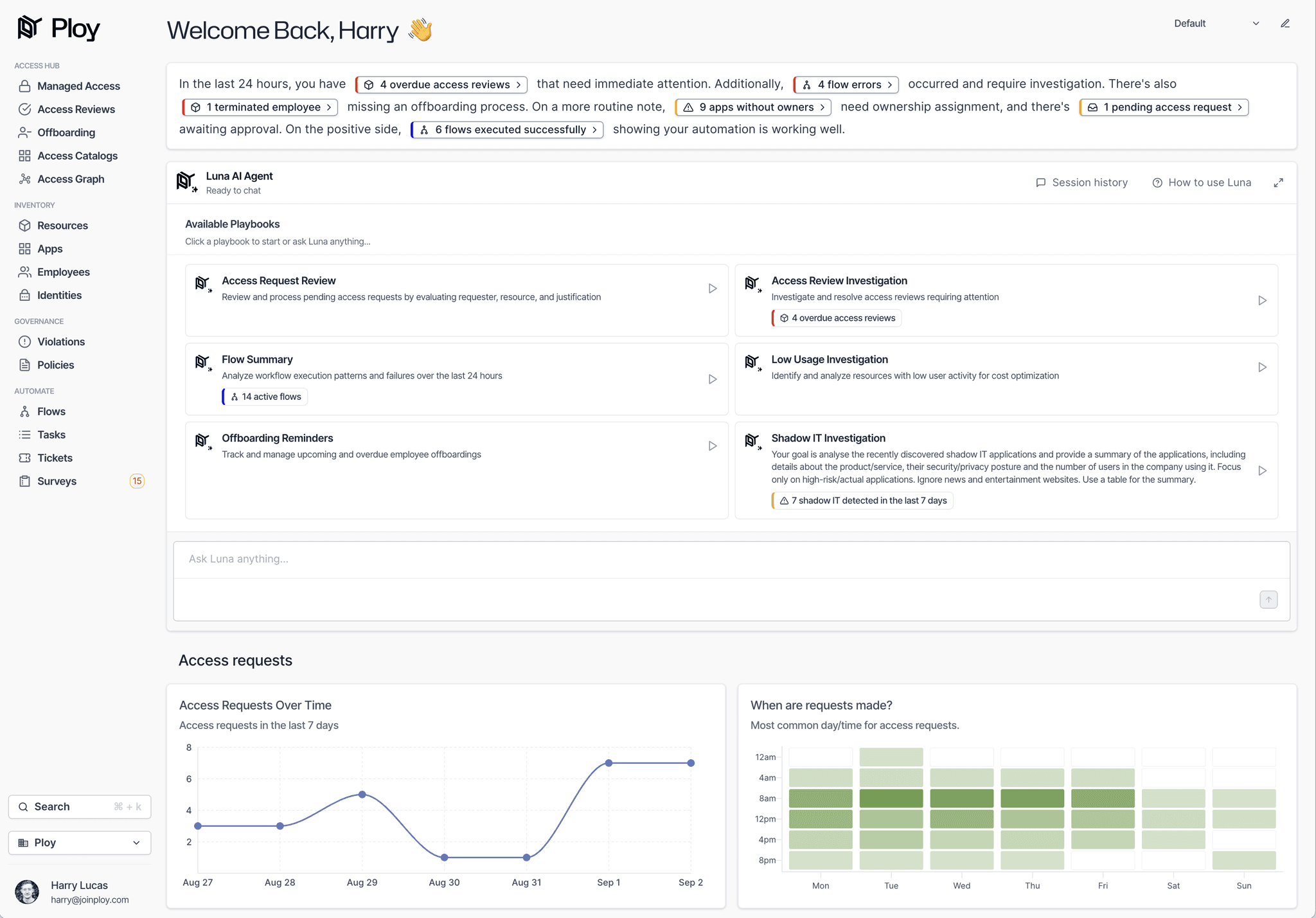Open the Violations page in the sidebar
This screenshot has width=1316, height=918.
tap(61, 342)
